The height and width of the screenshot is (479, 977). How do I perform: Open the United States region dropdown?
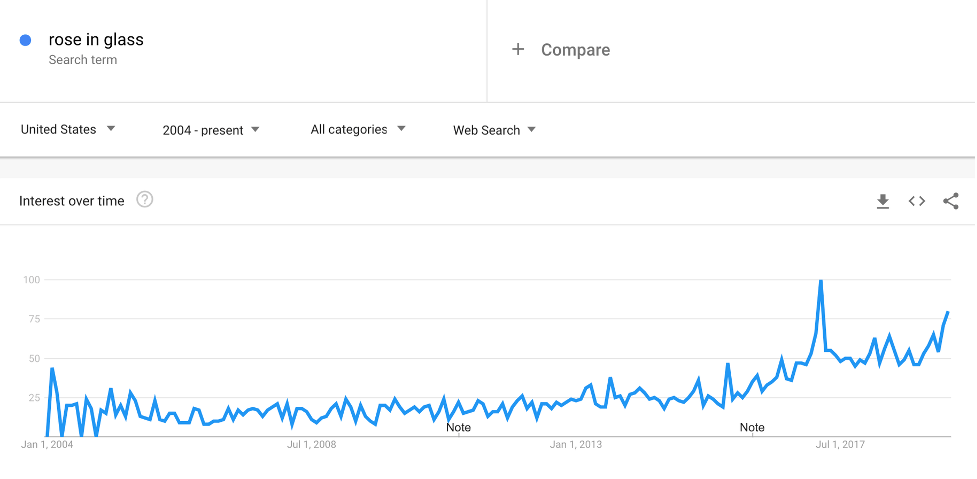[x=68, y=129]
